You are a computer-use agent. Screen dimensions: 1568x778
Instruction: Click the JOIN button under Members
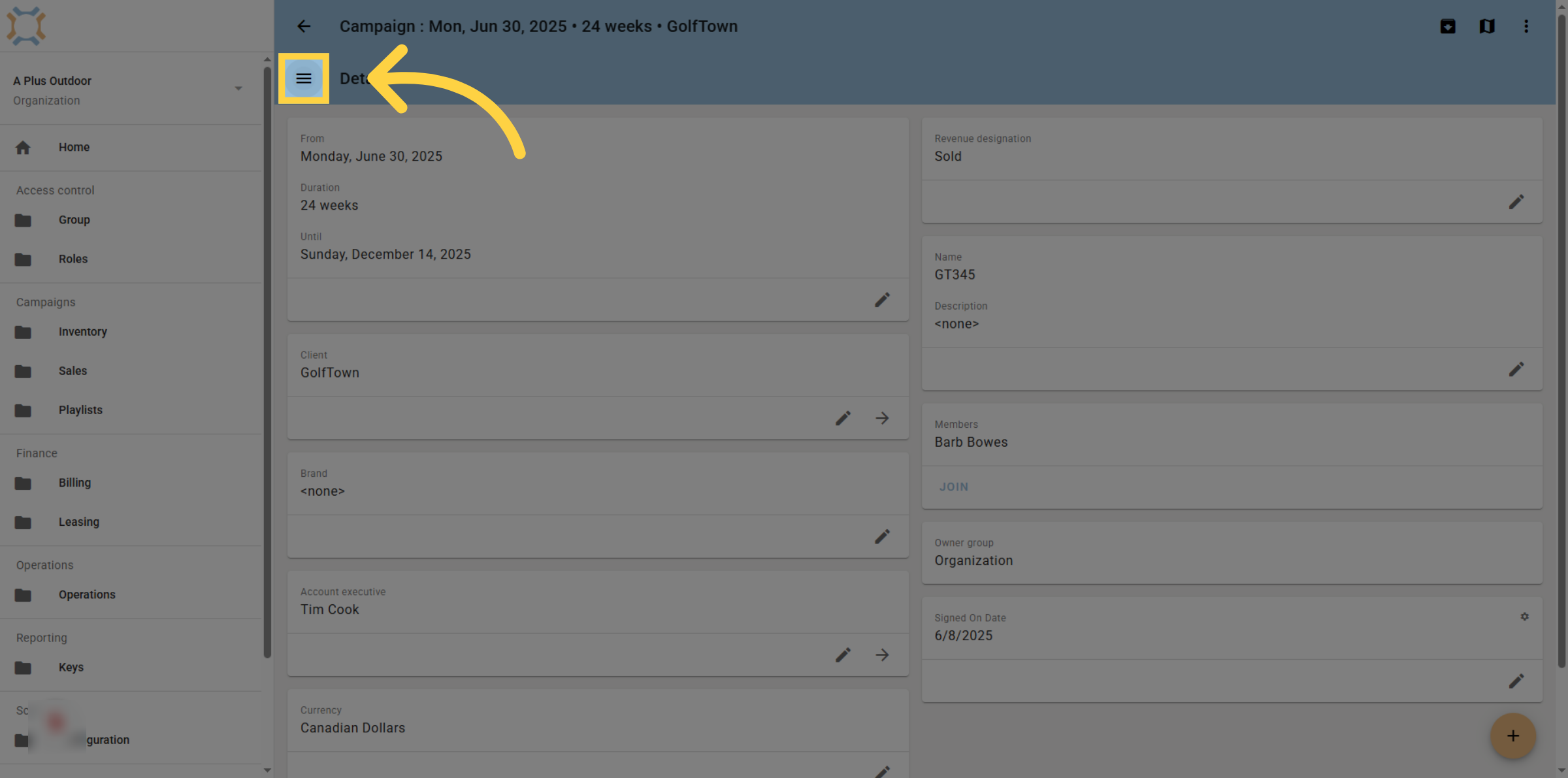(954, 487)
